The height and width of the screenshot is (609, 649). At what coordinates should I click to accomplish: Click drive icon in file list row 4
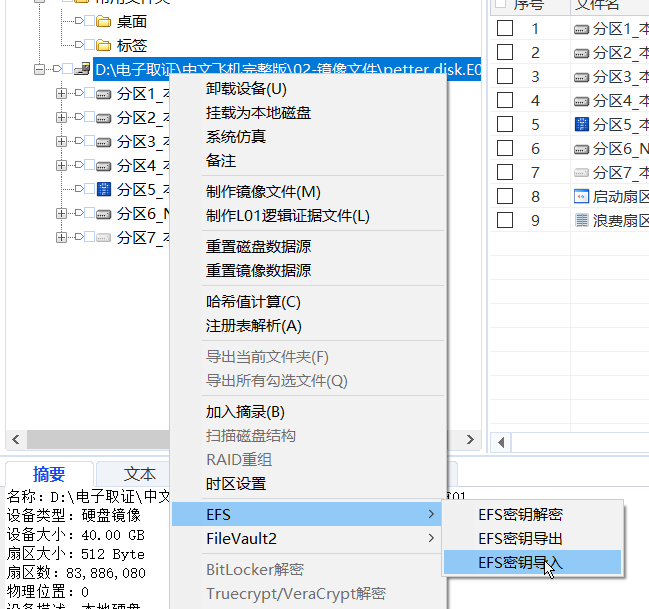click(x=582, y=101)
